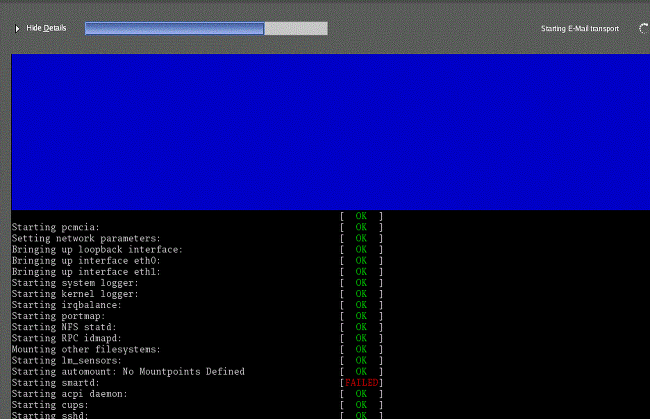Click the OK status for lm_sensors
Image resolution: width=650 pixels, height=419 pixels.
coord(361,361)
